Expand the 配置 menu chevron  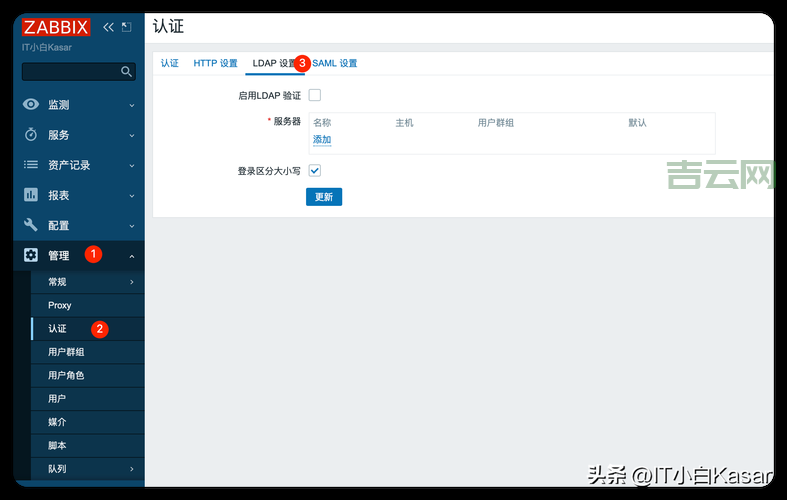coord(132,226)
